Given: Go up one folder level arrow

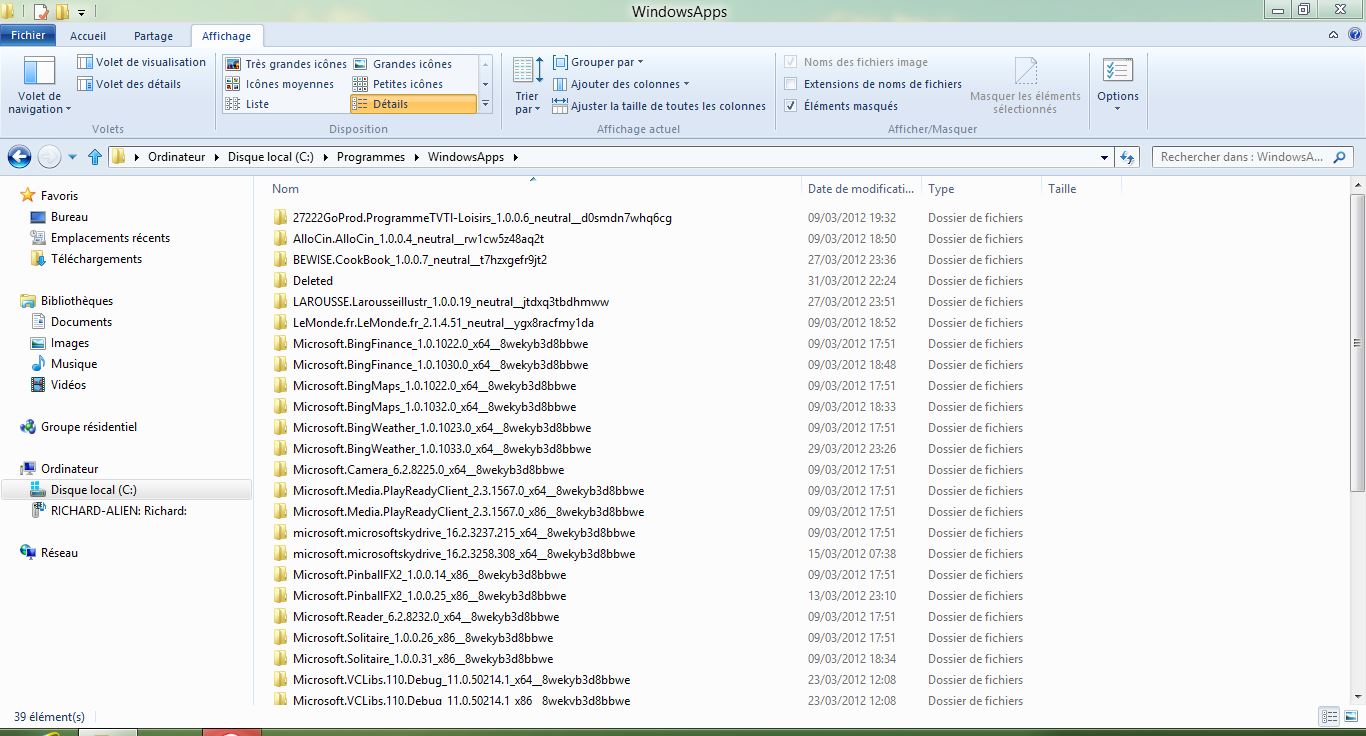Looking at the screenshot, I should [95, 157].
